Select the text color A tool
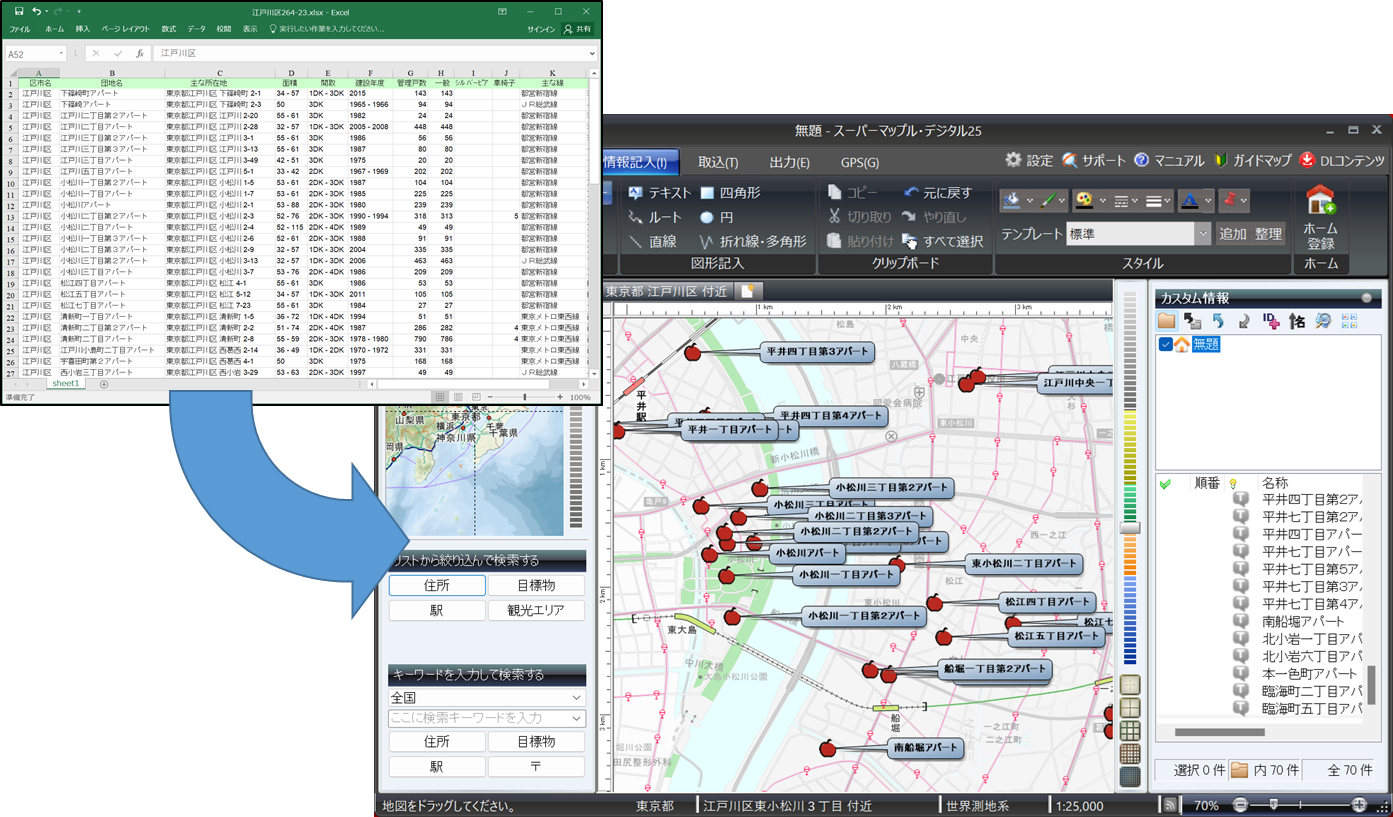The width and height of the screenshot is (1393, 817). pos(1188,201)
